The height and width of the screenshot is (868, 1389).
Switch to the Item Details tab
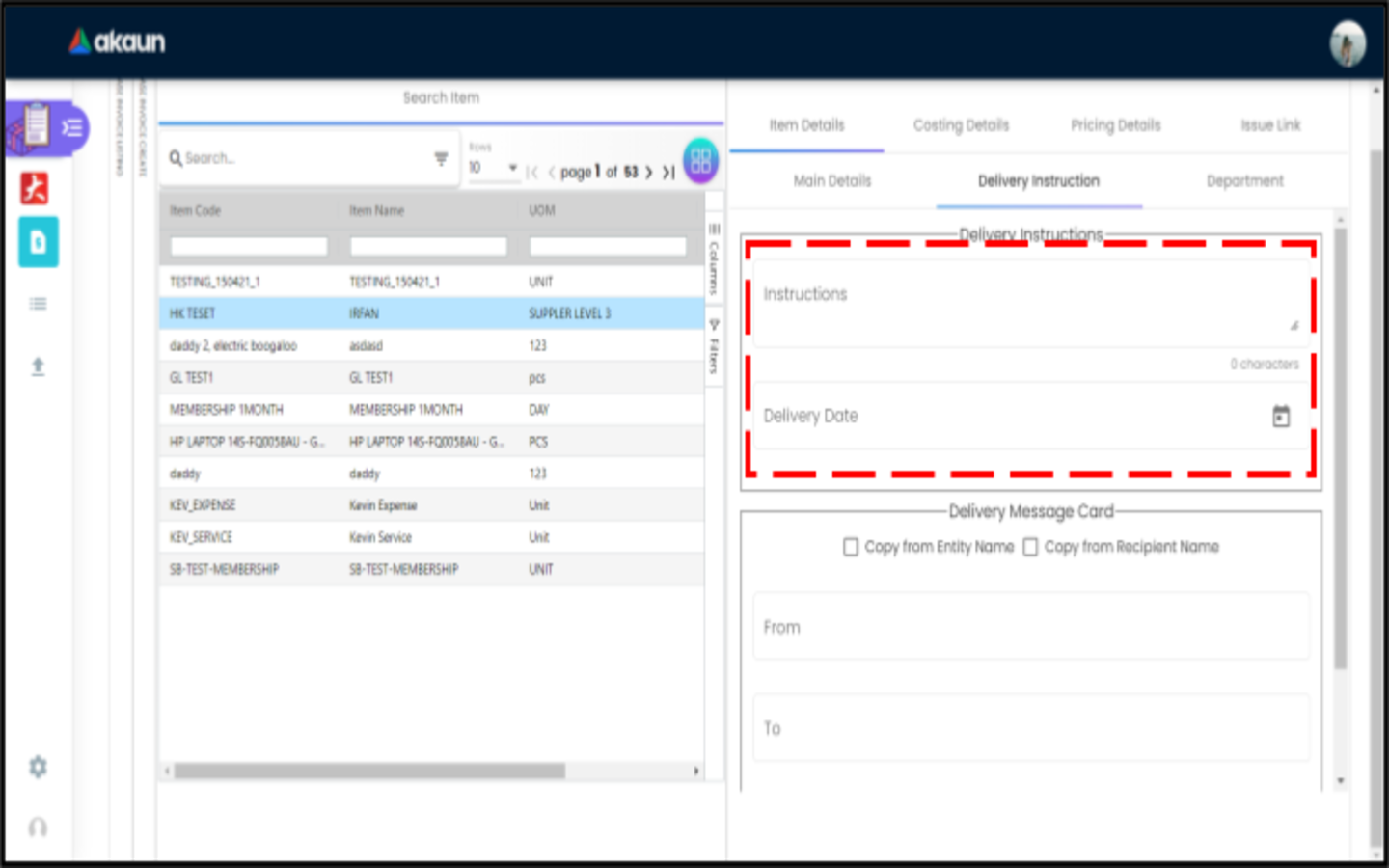click(806, 125)
